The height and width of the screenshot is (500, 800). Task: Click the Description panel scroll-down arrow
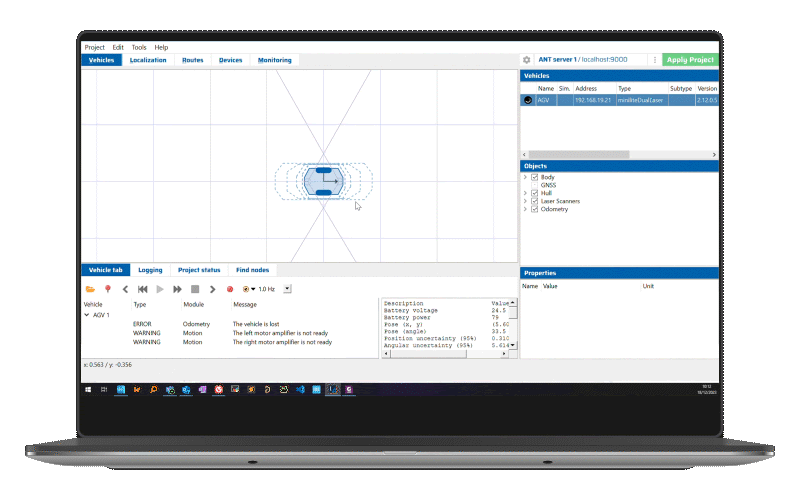coord(513,345)
